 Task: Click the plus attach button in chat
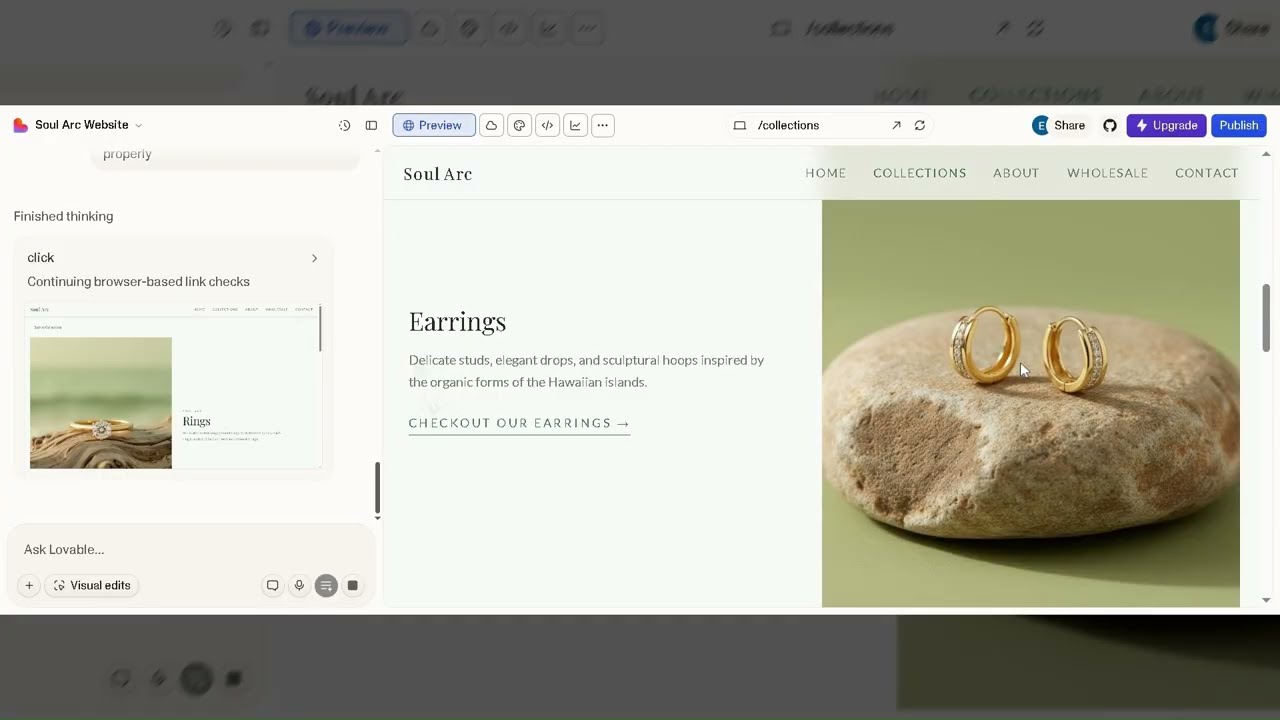(29, 585)
